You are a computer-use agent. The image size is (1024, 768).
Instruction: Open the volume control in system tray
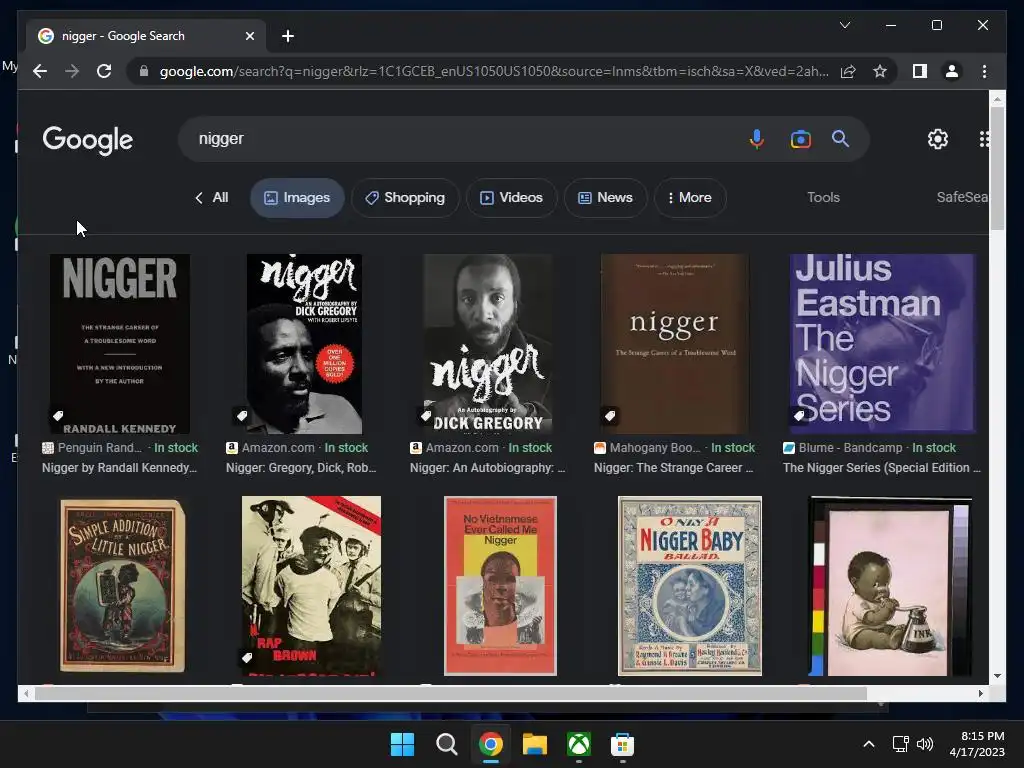925,744
